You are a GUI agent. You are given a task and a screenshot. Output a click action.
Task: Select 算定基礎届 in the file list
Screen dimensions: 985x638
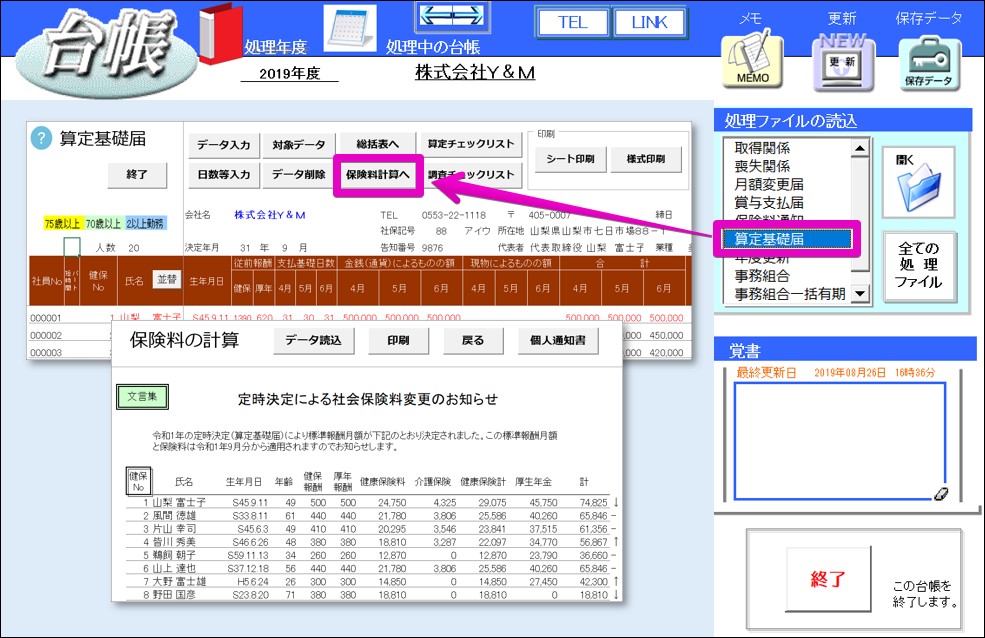tap(788, 239)
